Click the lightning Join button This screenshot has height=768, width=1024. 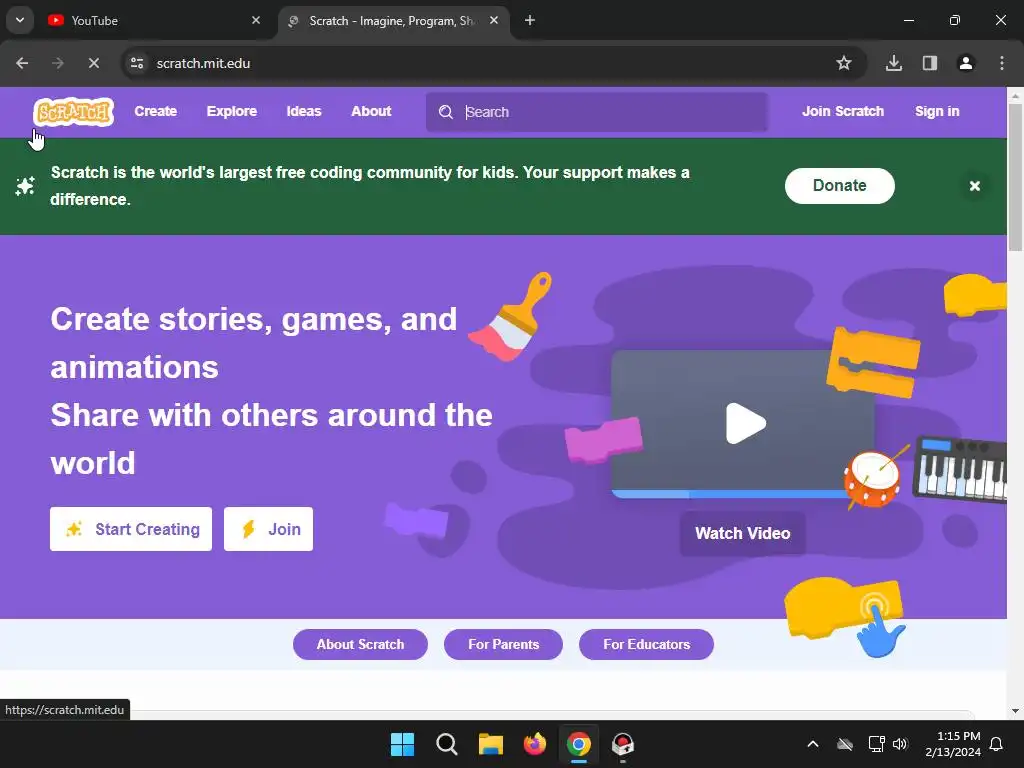pyautogui.click(x=268, y=529)
